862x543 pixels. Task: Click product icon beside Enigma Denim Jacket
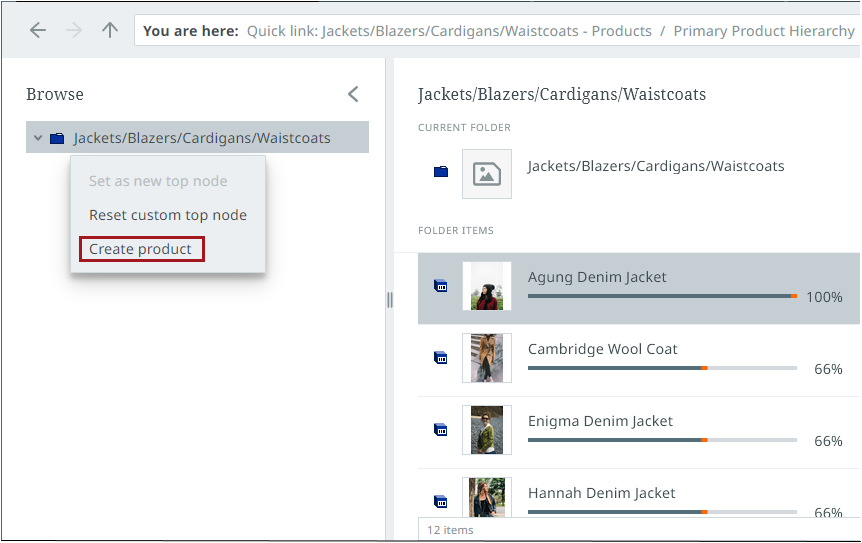coord(441,430)
